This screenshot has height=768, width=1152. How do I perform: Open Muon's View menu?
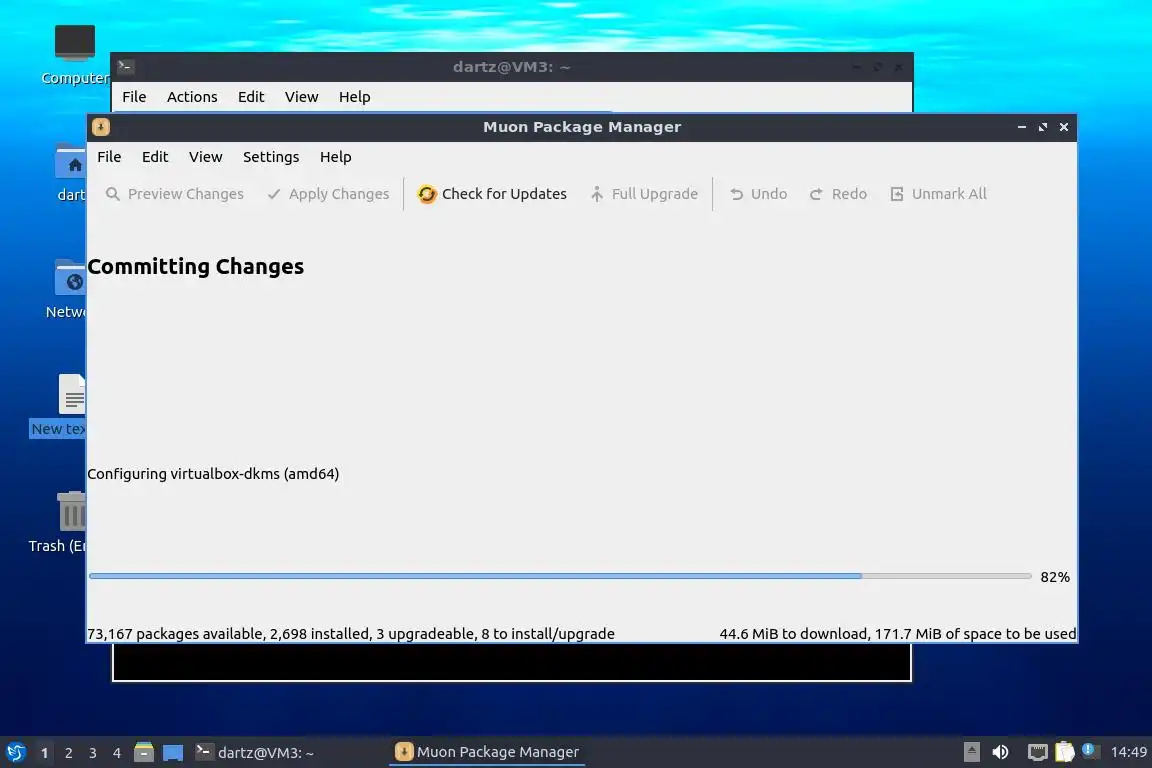[205, 157]
